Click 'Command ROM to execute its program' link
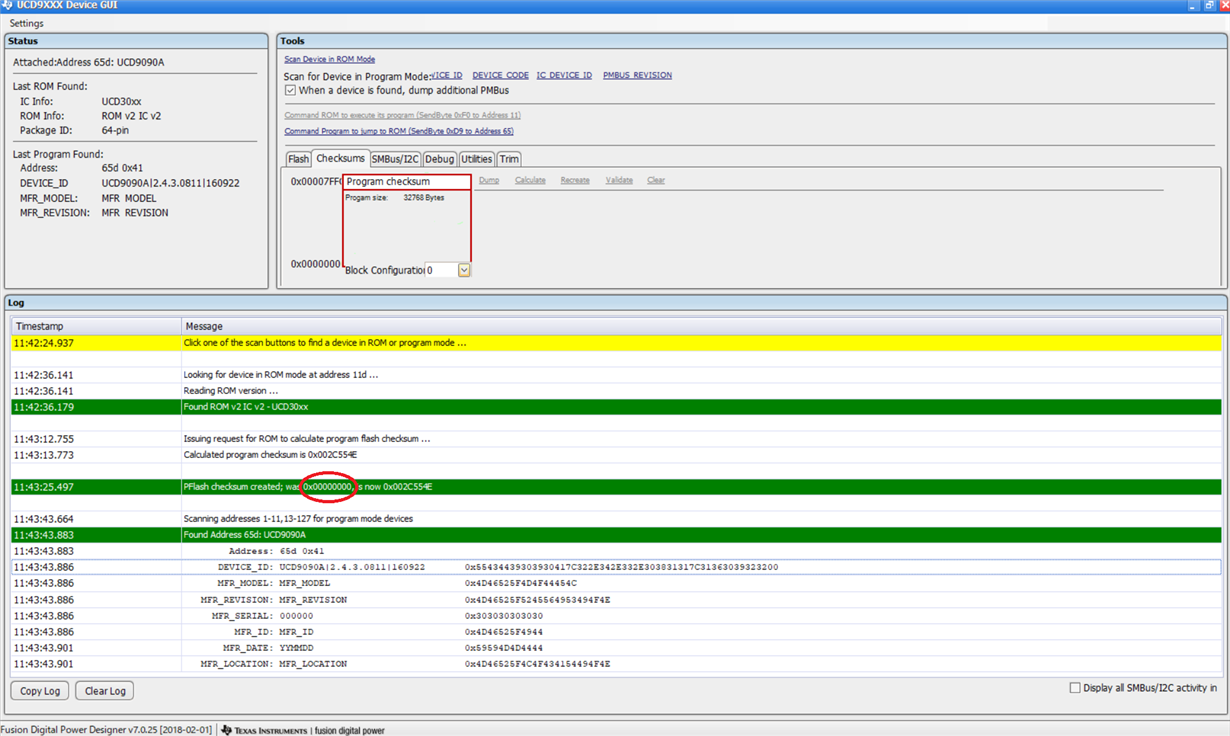1230x736 pixels. 402,115
